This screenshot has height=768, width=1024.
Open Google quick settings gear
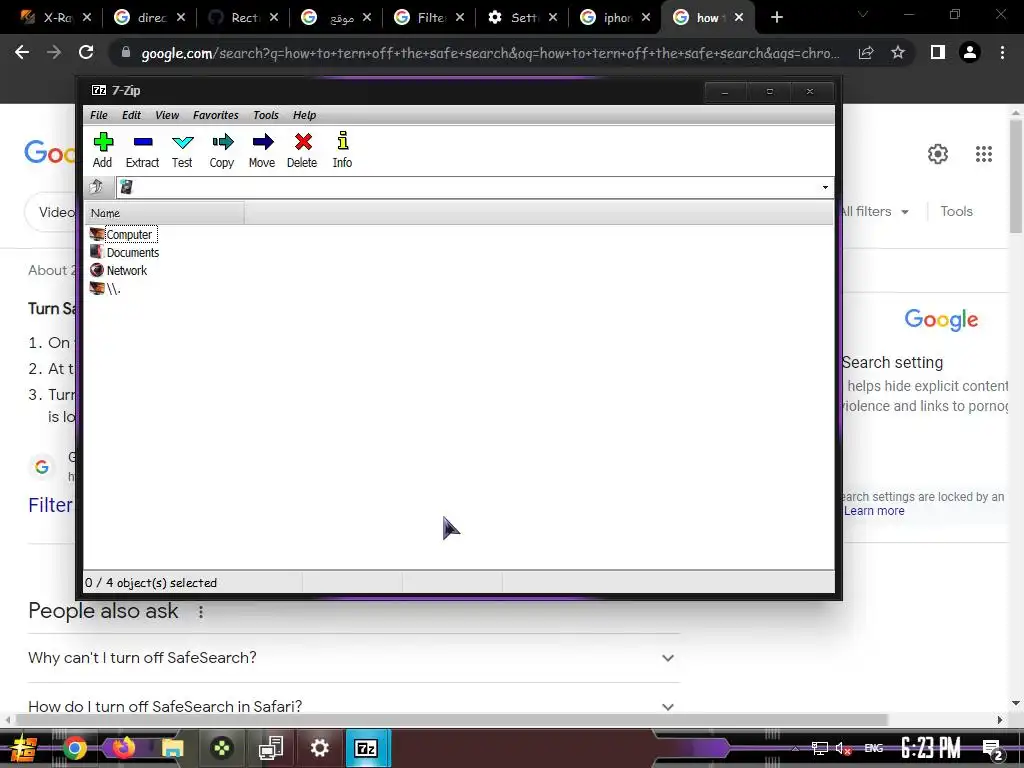(938, 154)
